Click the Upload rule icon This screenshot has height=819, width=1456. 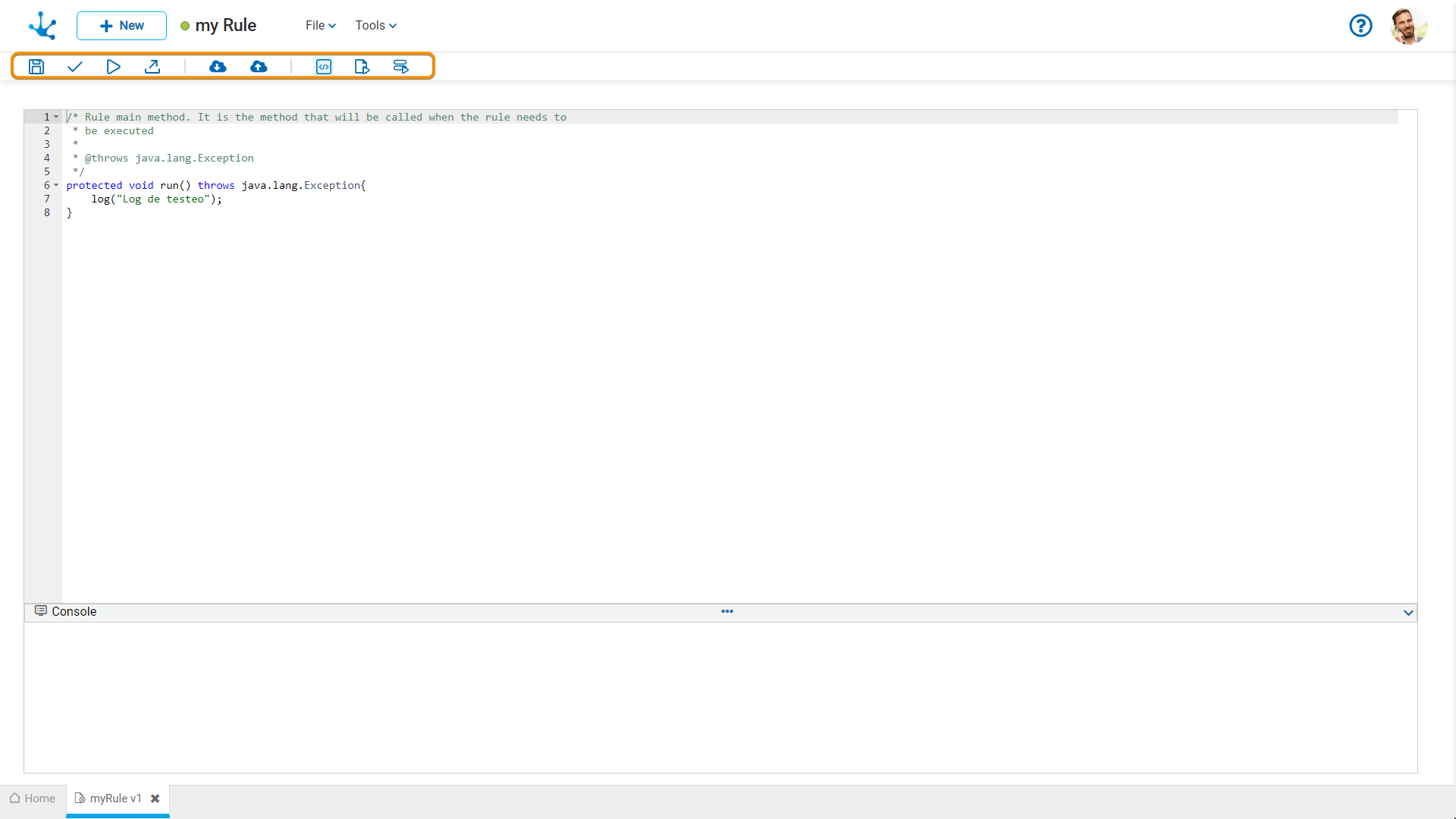tap(258, 66)
